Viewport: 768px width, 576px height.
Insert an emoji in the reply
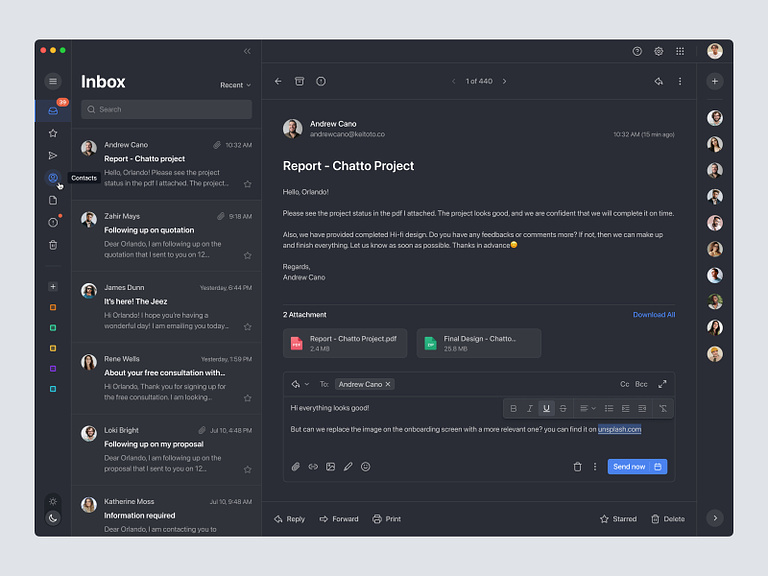pos(365,467)
